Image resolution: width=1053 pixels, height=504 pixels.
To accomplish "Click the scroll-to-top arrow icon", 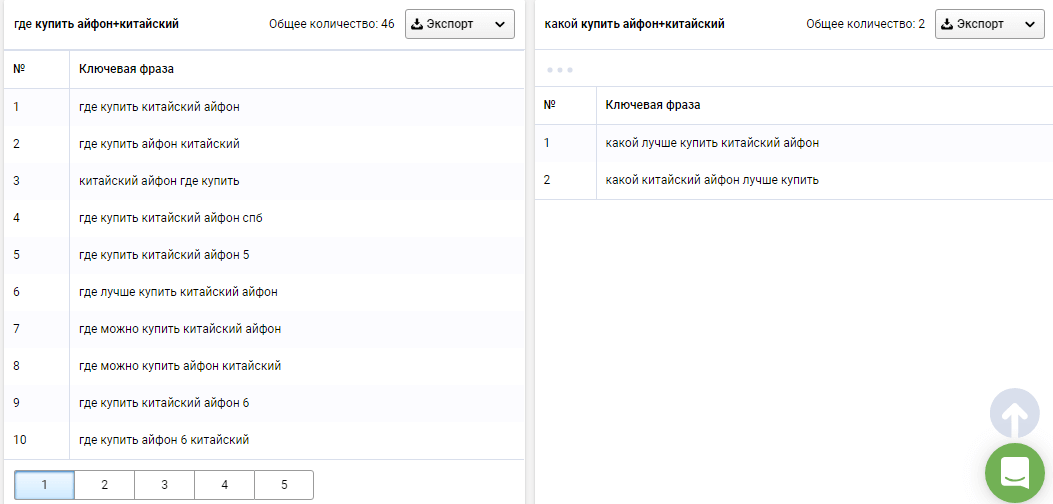I will (1014, 414).
